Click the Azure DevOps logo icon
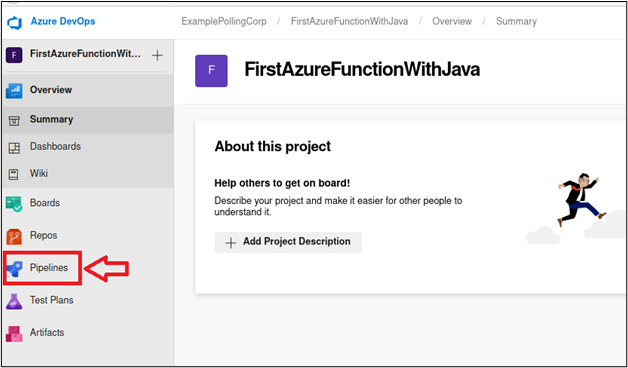The width and height of the screenshot is (628, 368). click(15, 22)
